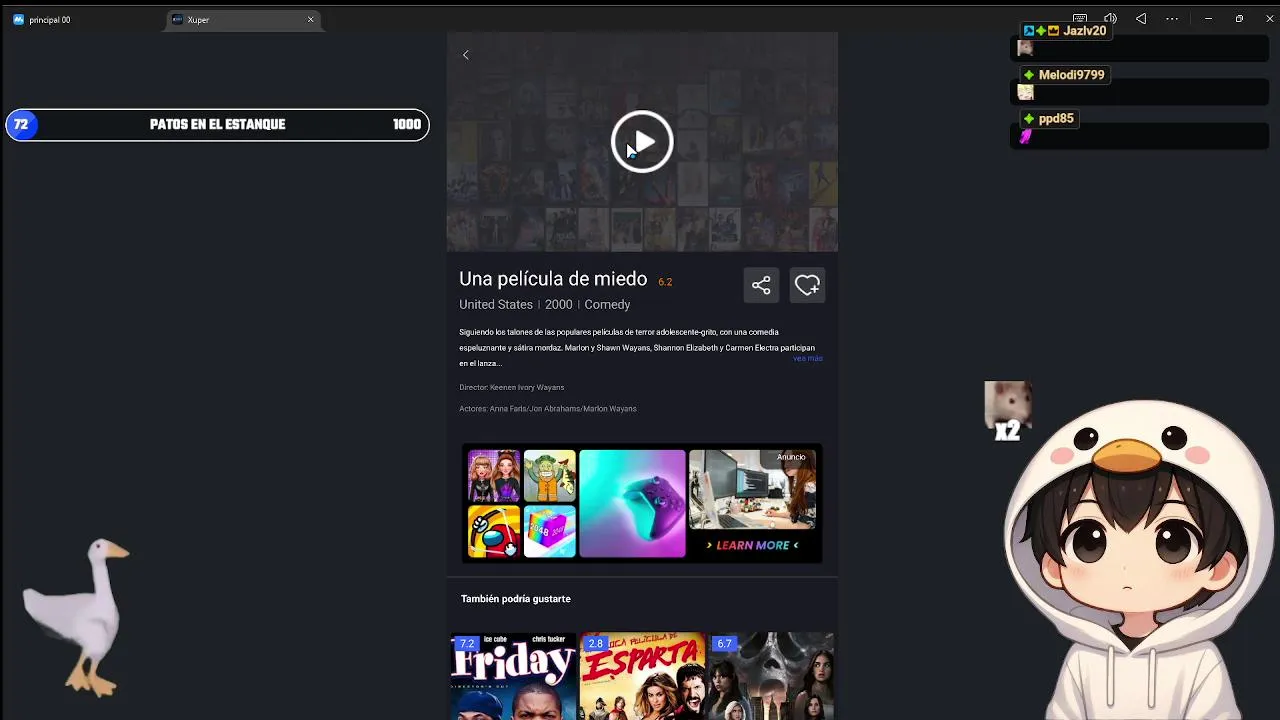This screenshot has width=1280, height=720.
Task: Click the LEARN MORE ad button
Action: pos(752,545)
